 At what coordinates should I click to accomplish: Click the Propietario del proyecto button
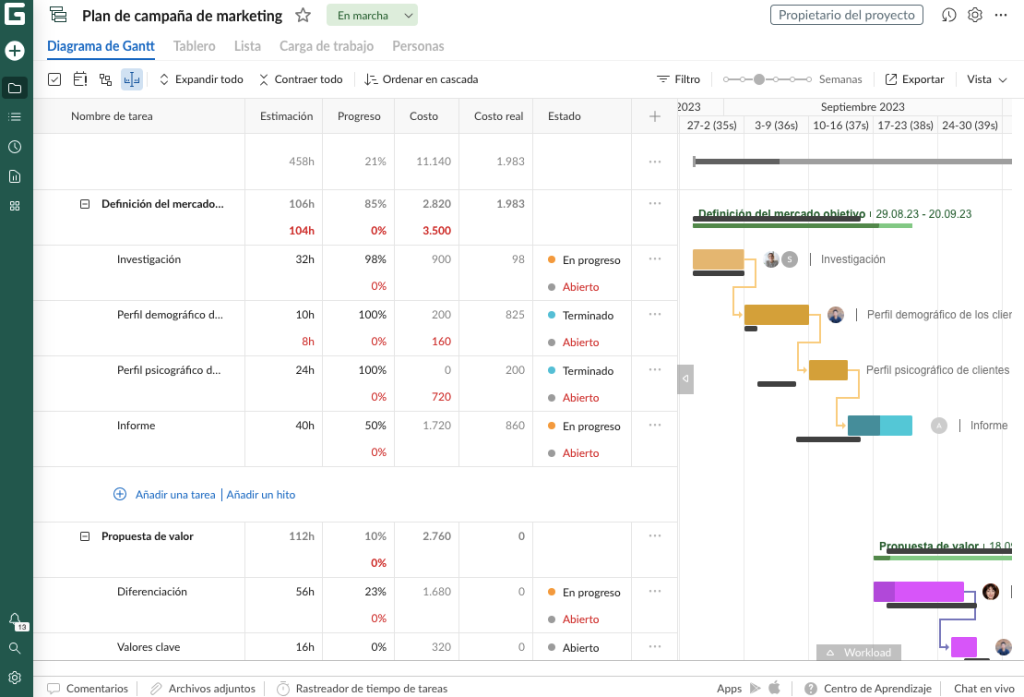pos(846,15)
